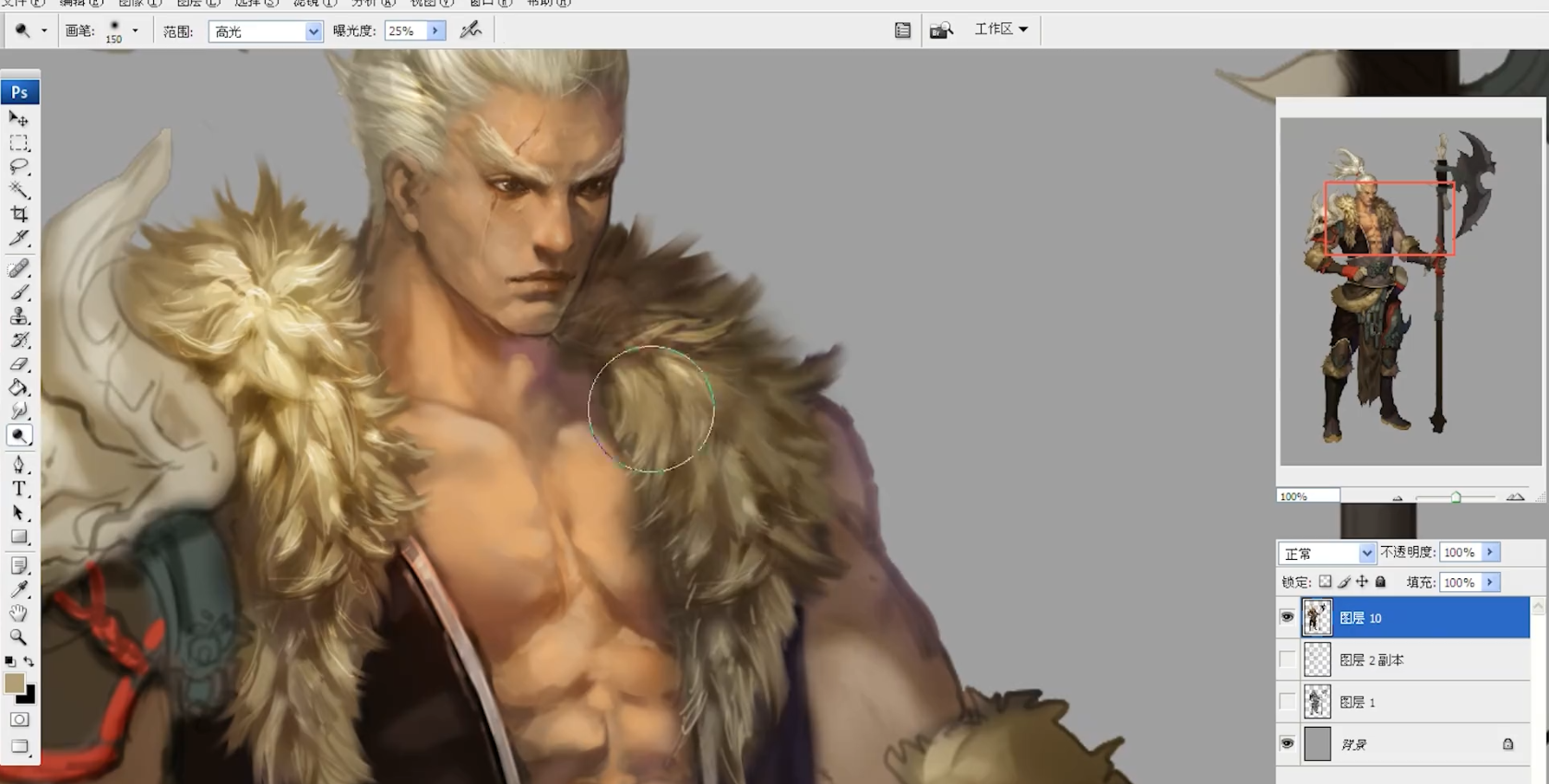Hide layer 图层 10
This screenshot has width=1549, height=784.
(x=1287, y=617)
